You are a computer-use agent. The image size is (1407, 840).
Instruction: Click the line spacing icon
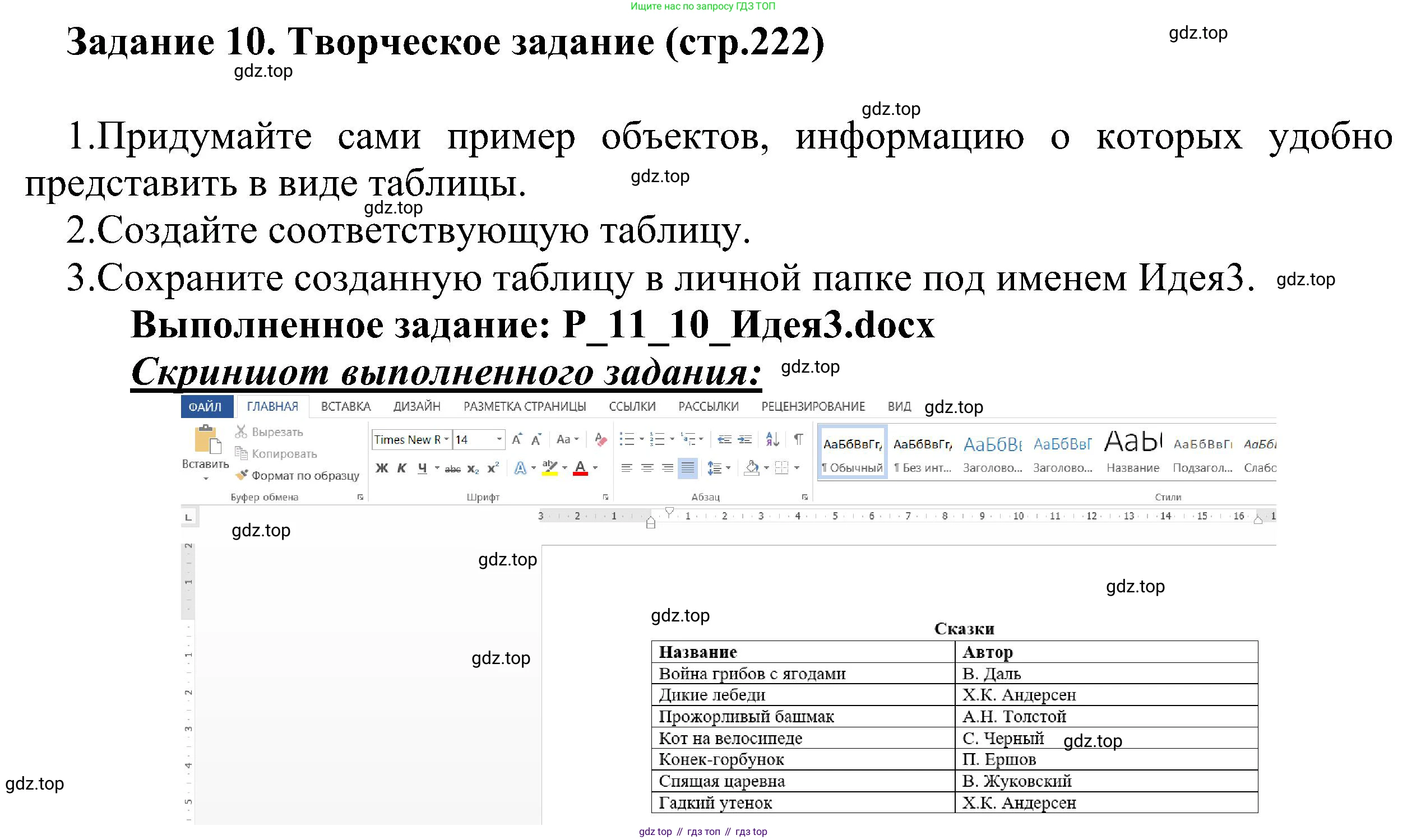point(714,468)
